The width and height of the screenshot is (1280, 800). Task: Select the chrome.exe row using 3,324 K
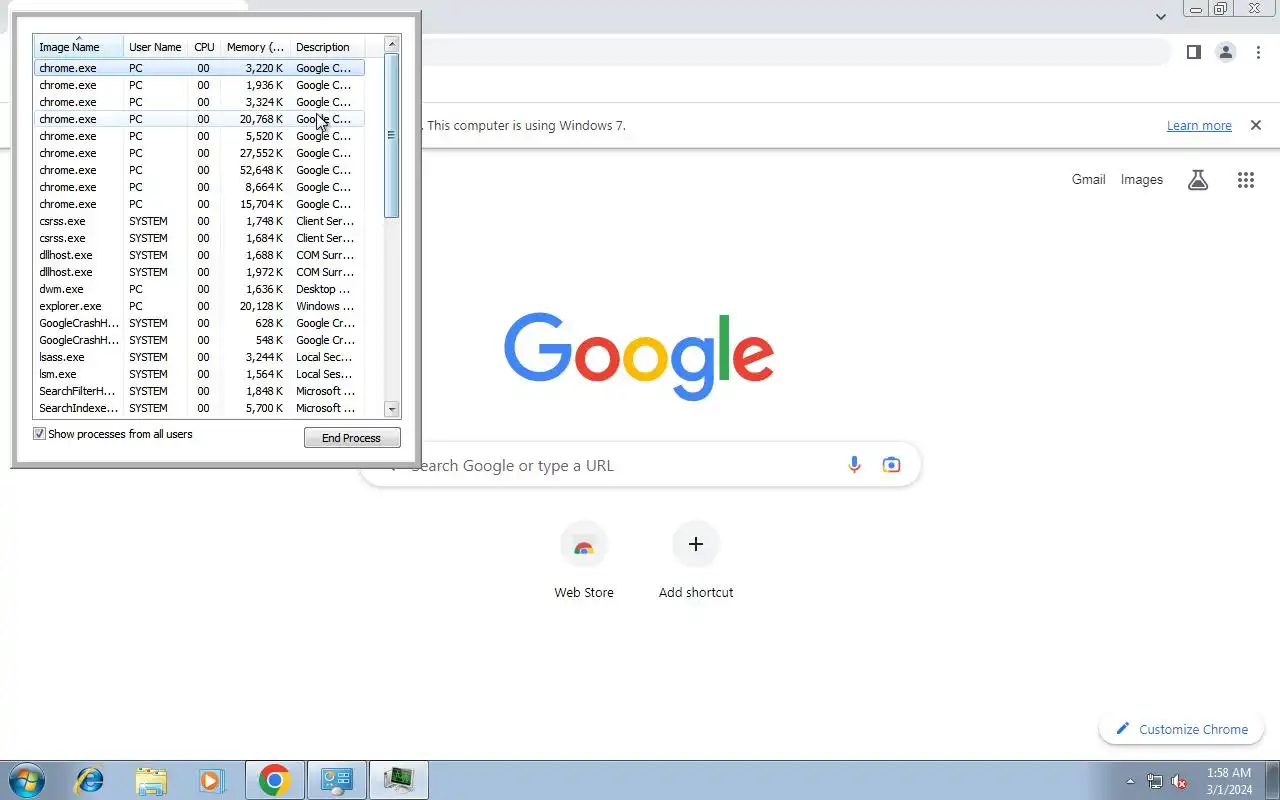point(199,102)
